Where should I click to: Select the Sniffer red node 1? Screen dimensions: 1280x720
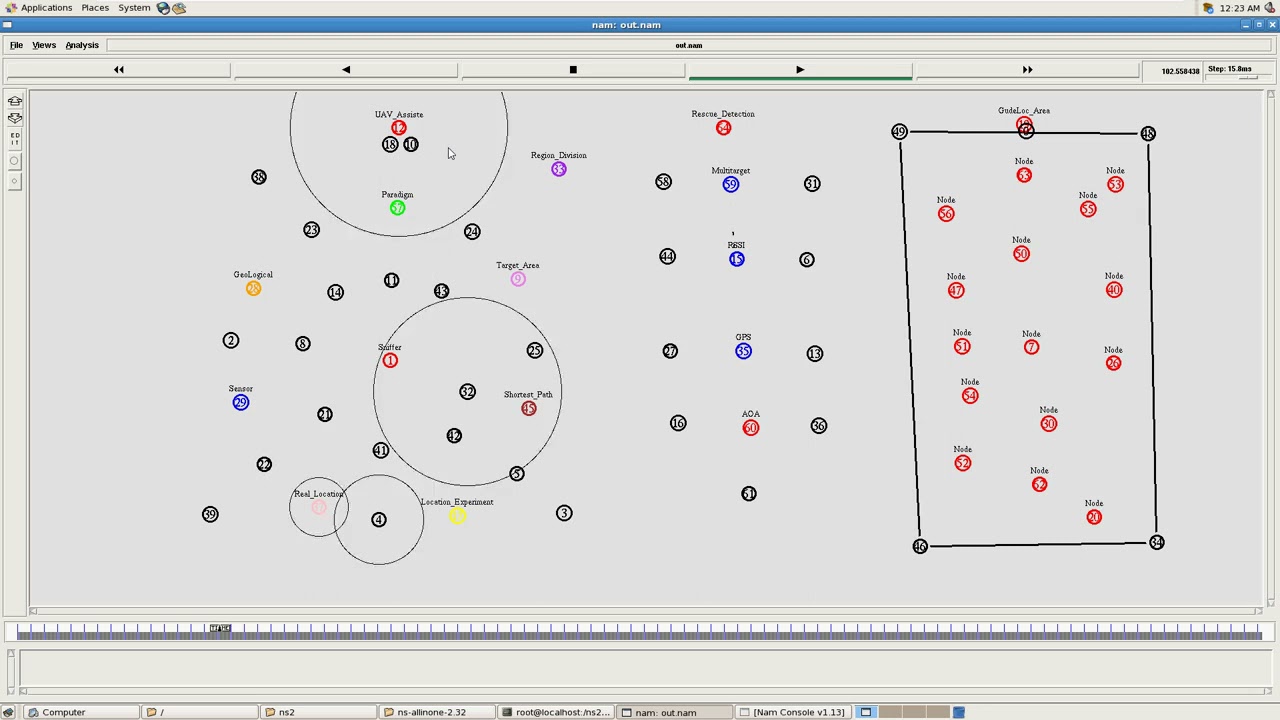click(x=390, y=361)
